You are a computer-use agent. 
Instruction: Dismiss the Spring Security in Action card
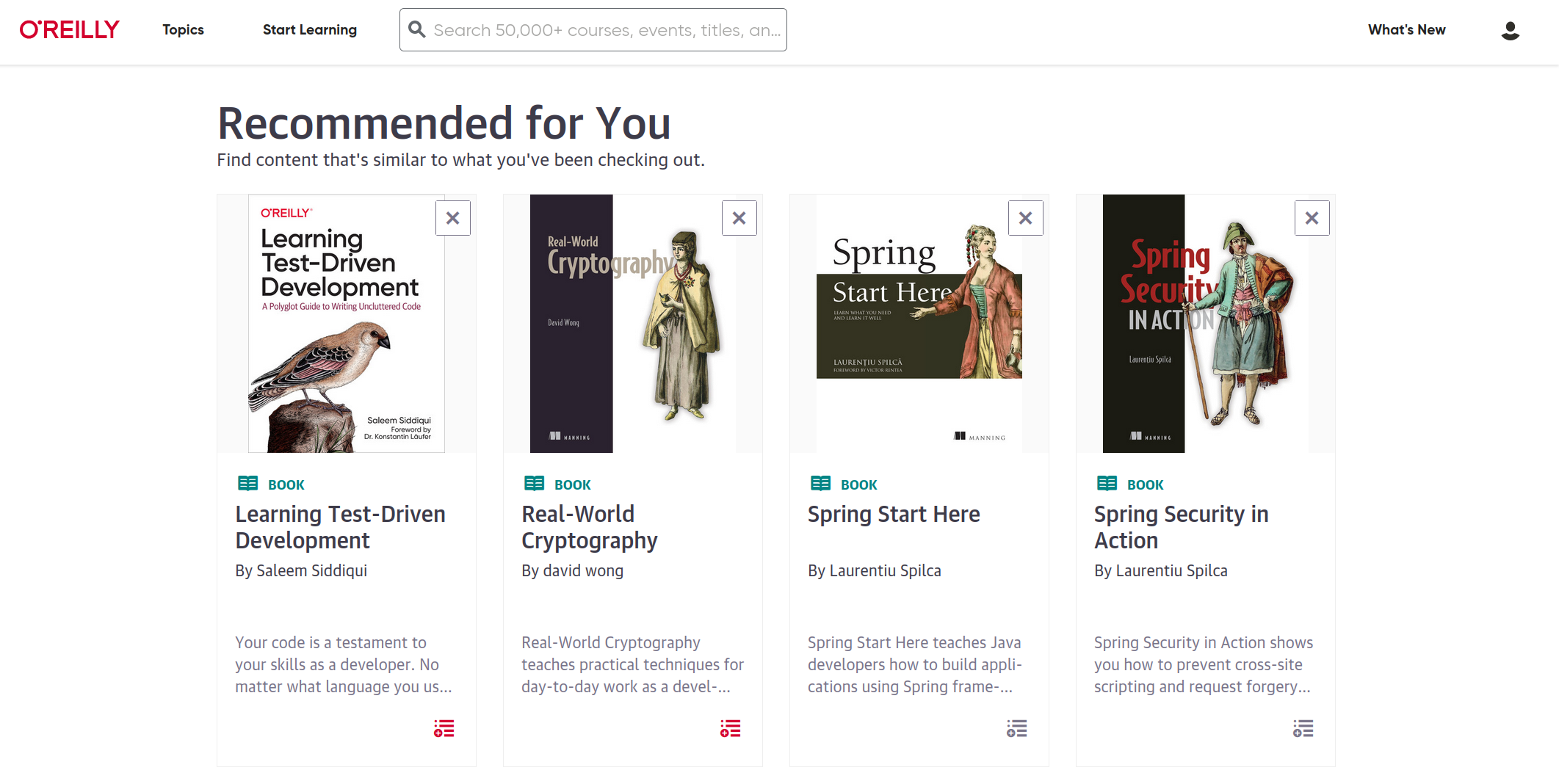pyautogui.click(x=1312, y=218)
